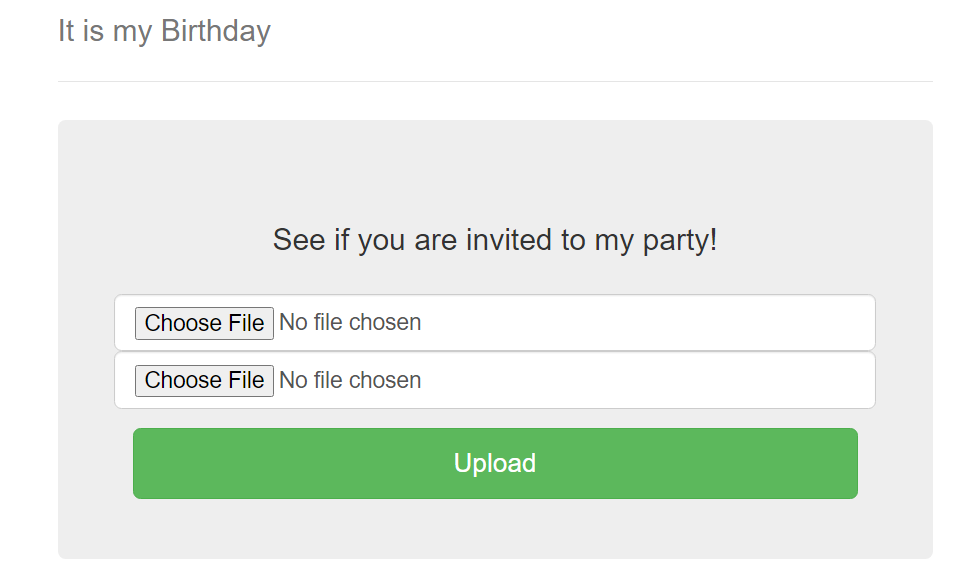Select the "It is my Birthday" header
962x585 pixels.
click(164, 31)
